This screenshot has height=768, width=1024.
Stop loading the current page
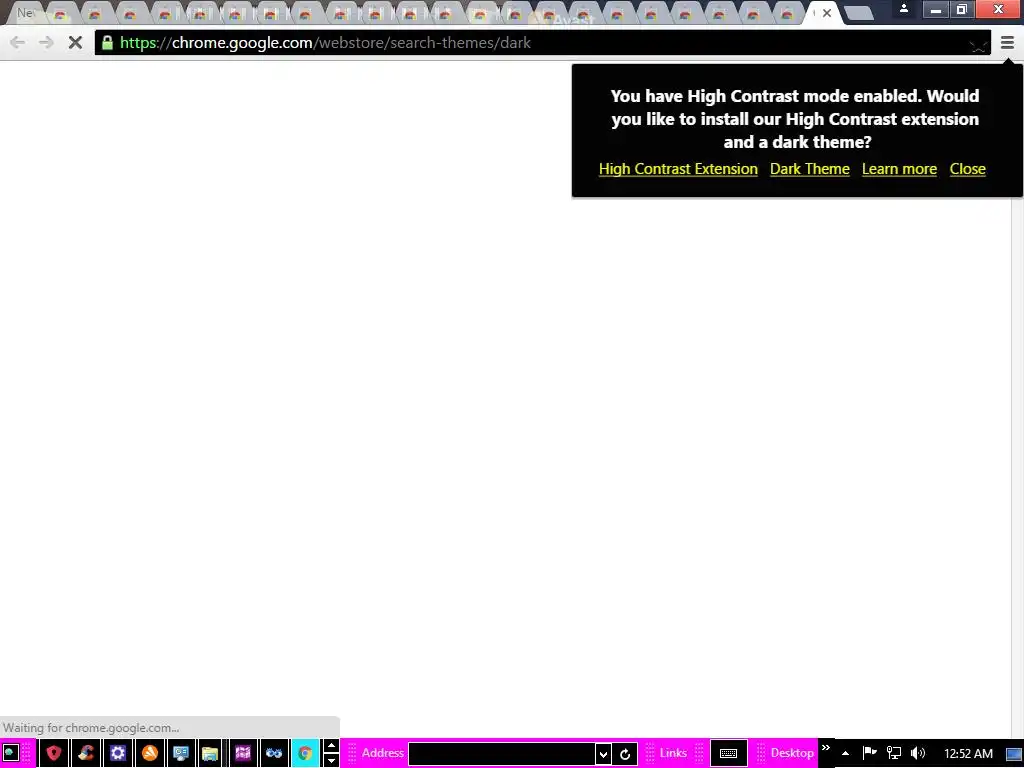point(75,43)
